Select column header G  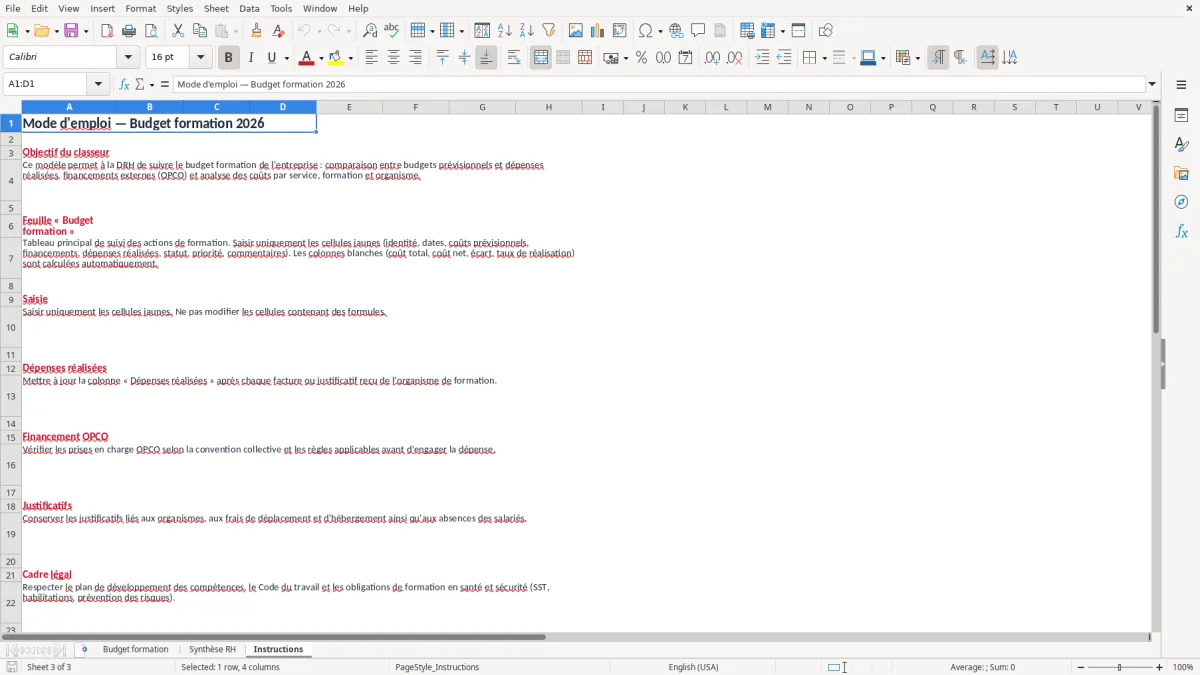tap(482, 107)
